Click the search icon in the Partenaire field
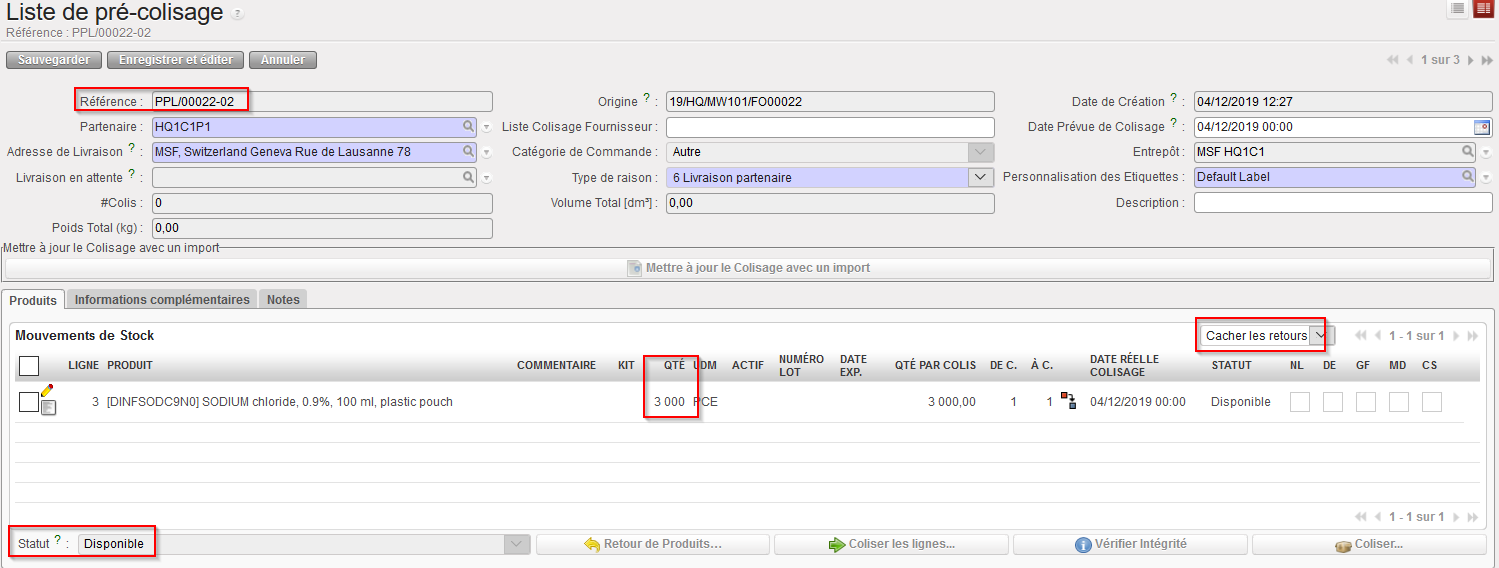 click(467, 127)
